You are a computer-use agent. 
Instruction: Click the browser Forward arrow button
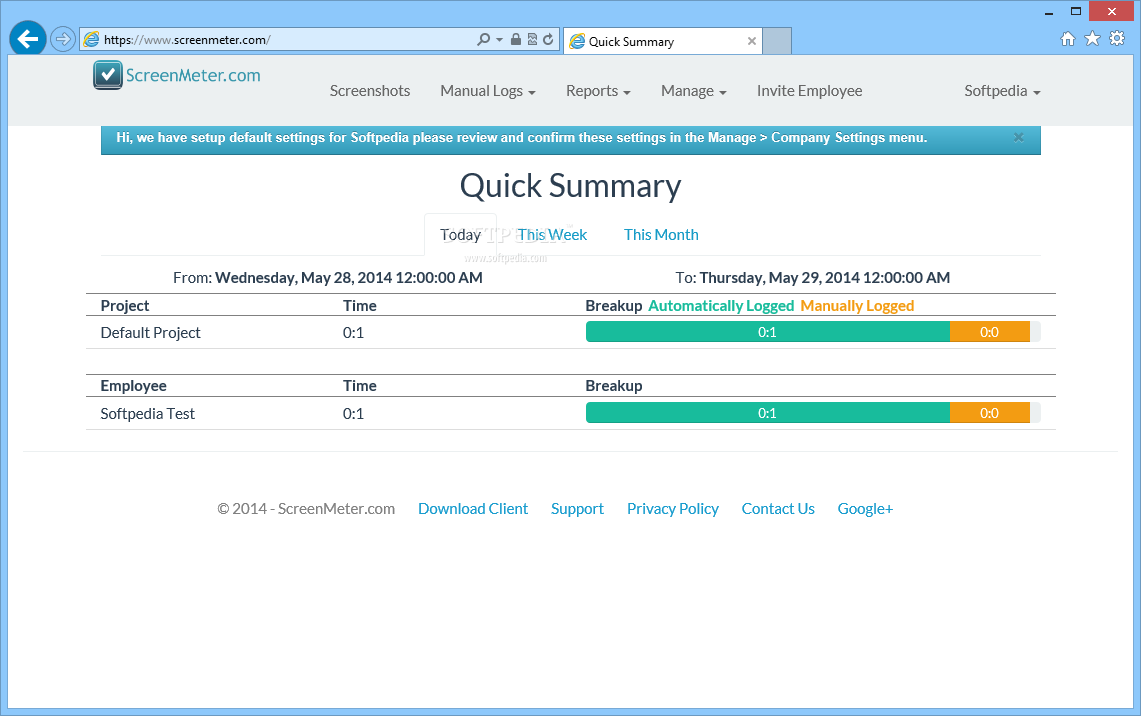[63, 39]
